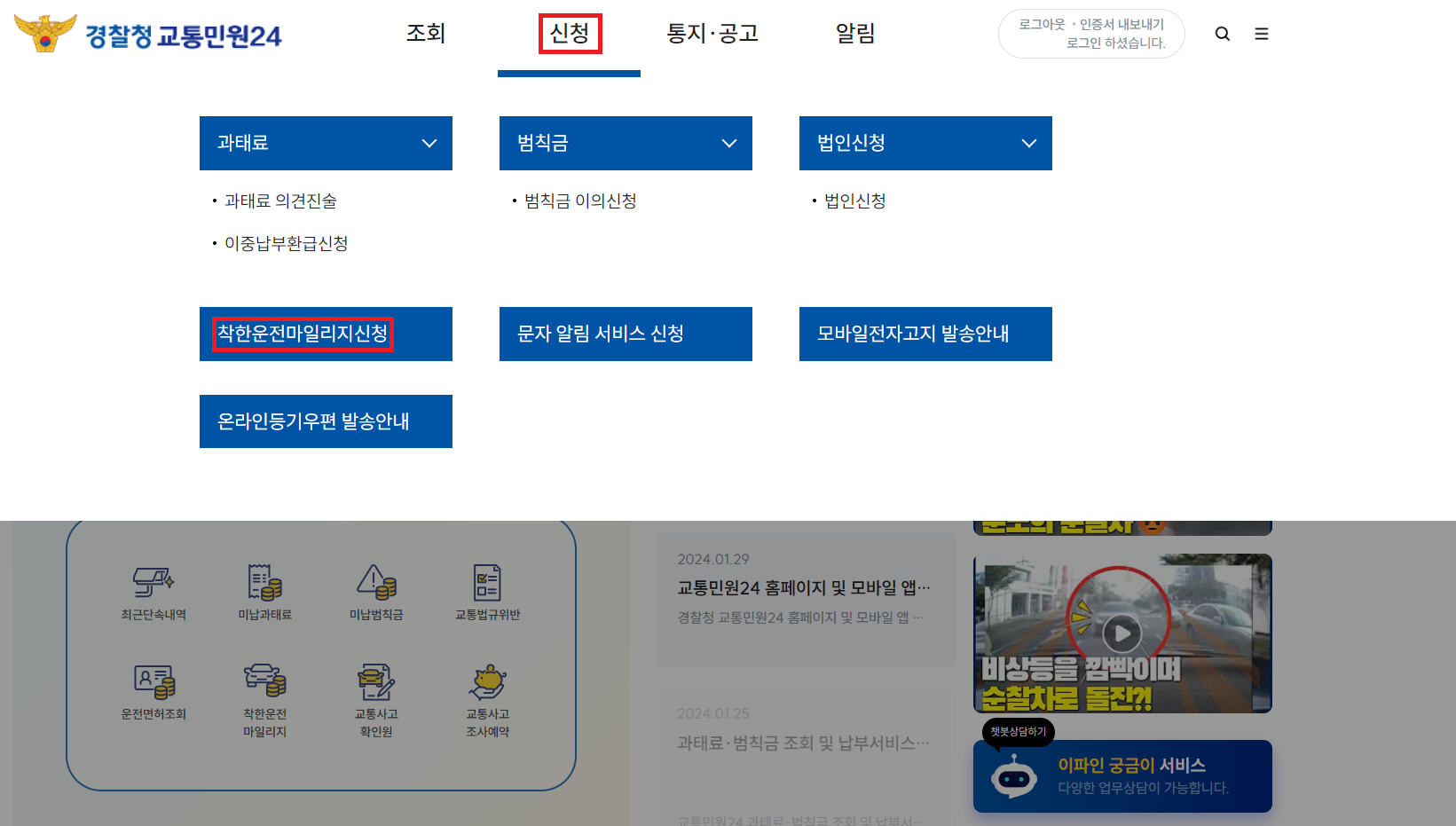Open 미납범칙금 warning icon
This screenshot has width=1456, height=826.
click(376, 583)
